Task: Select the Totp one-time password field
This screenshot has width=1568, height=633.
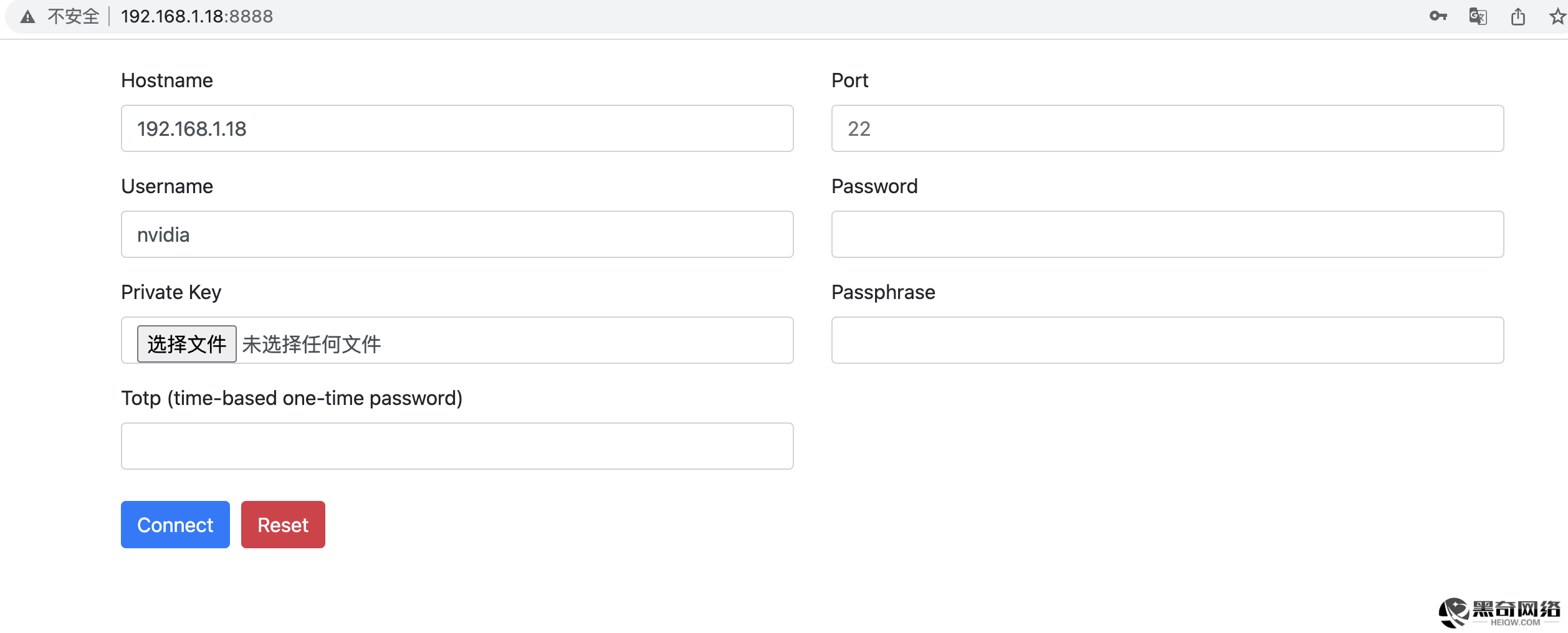Action: pyautogui.click(x=457, y=446)
